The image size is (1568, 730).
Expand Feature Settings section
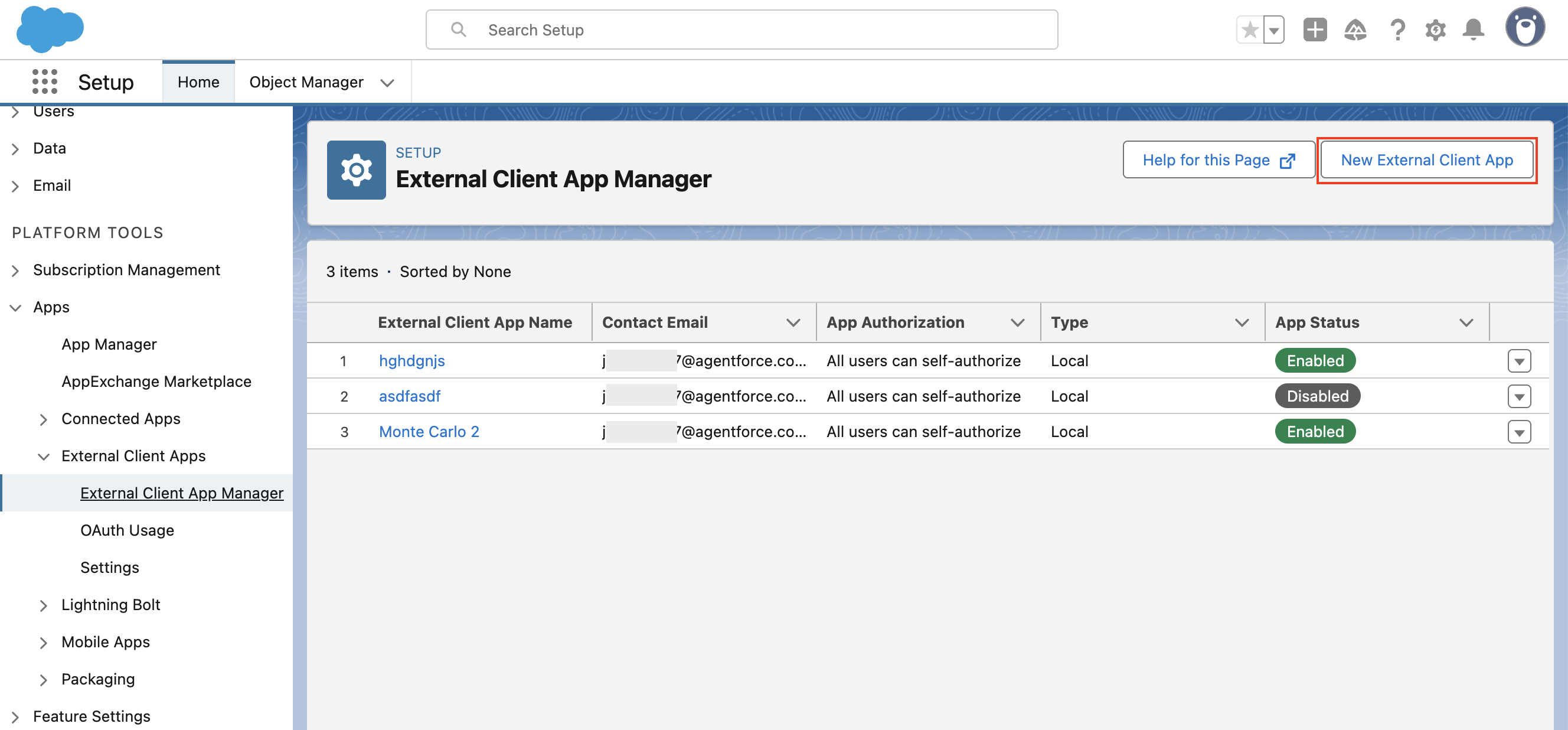[x=15, y=716]
